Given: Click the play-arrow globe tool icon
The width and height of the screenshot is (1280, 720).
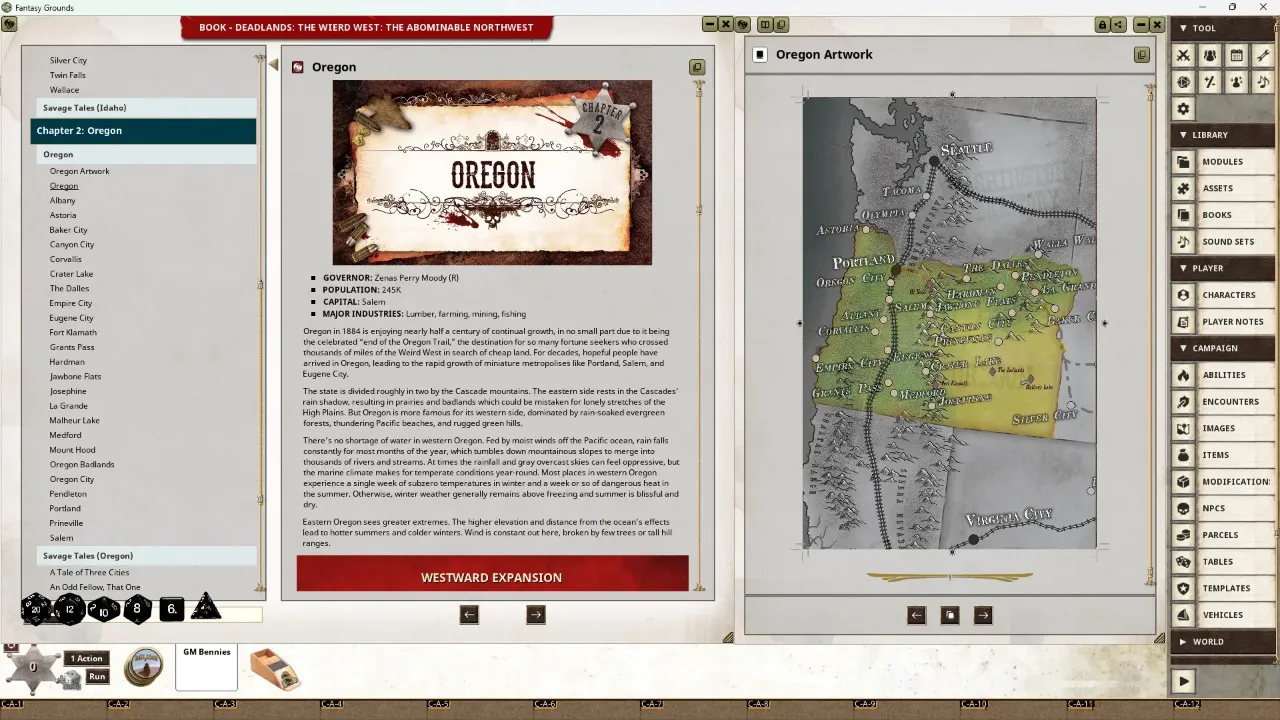Looking at the screenshot, I should pyautogui.click(x=1183, y=82).
